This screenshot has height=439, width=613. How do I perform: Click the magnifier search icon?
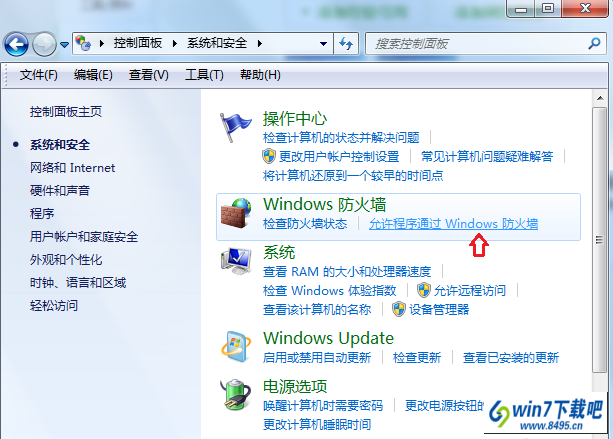(594, 43)
